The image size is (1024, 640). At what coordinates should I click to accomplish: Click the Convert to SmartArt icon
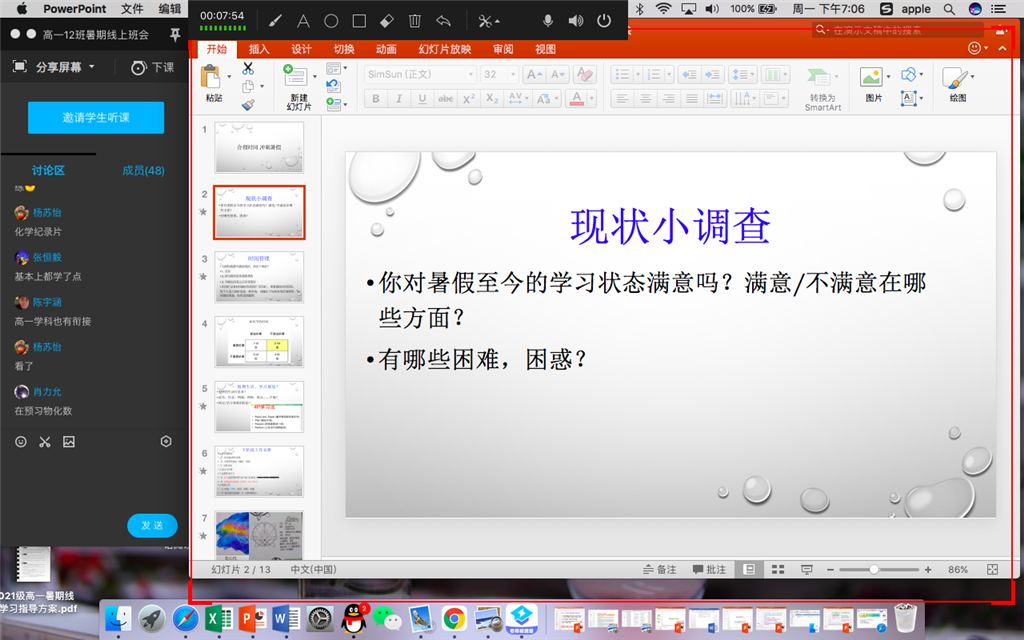pos(821,79)
